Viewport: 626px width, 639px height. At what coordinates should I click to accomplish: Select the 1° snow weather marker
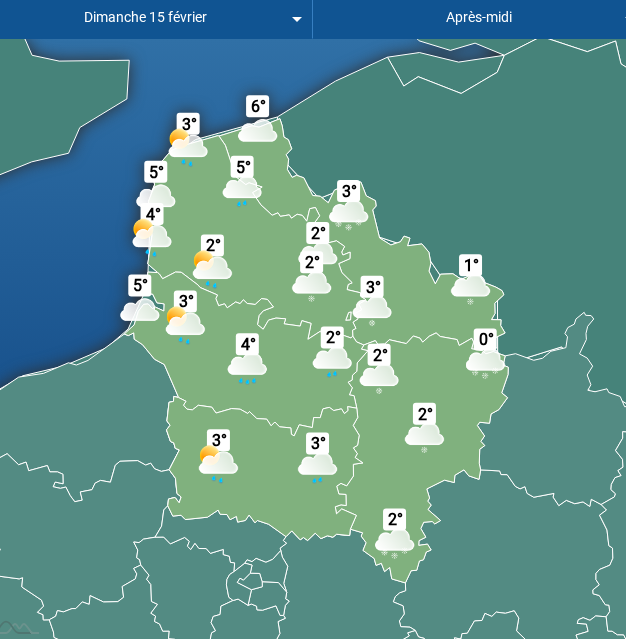pos(470,280)
